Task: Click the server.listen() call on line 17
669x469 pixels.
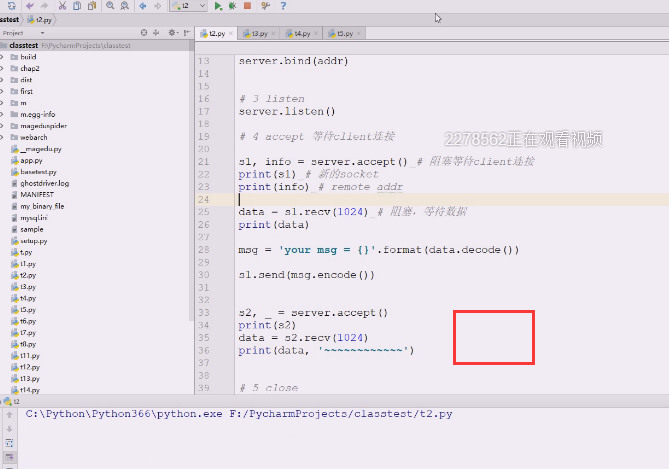Action: [x=287, y=112]
